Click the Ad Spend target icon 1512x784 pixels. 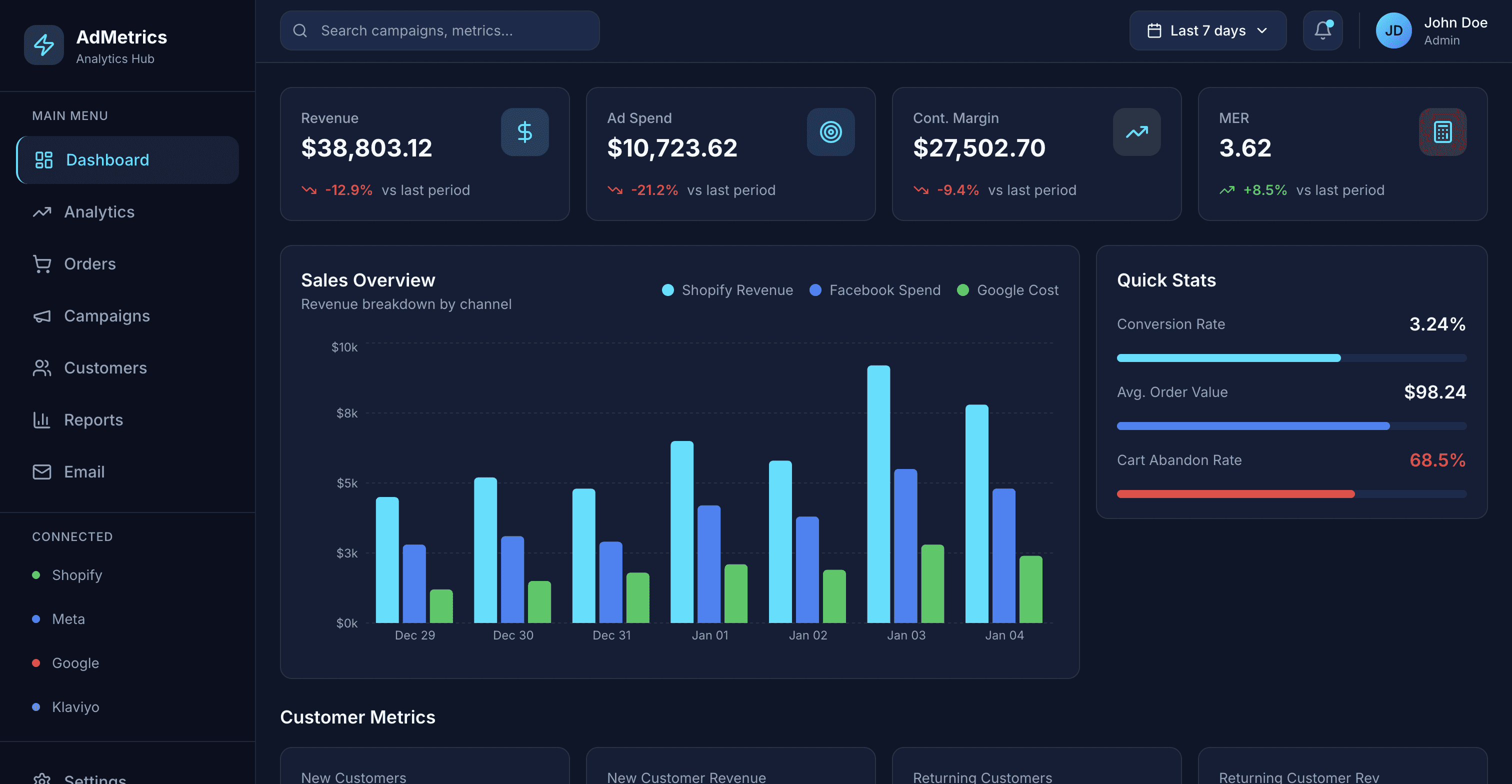[830, 132]
